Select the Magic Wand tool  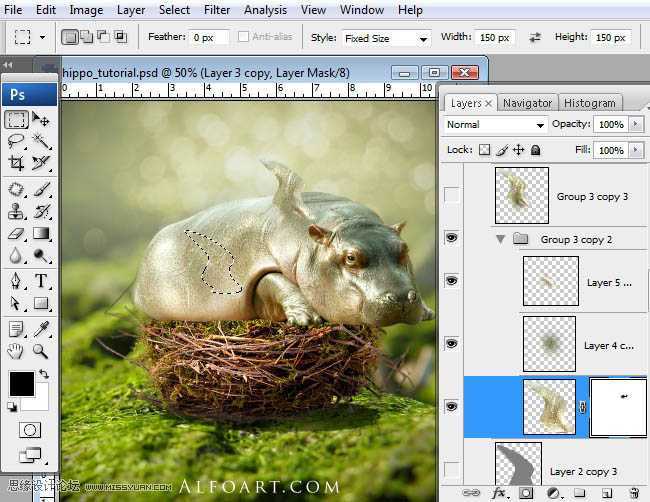(41, 142)
